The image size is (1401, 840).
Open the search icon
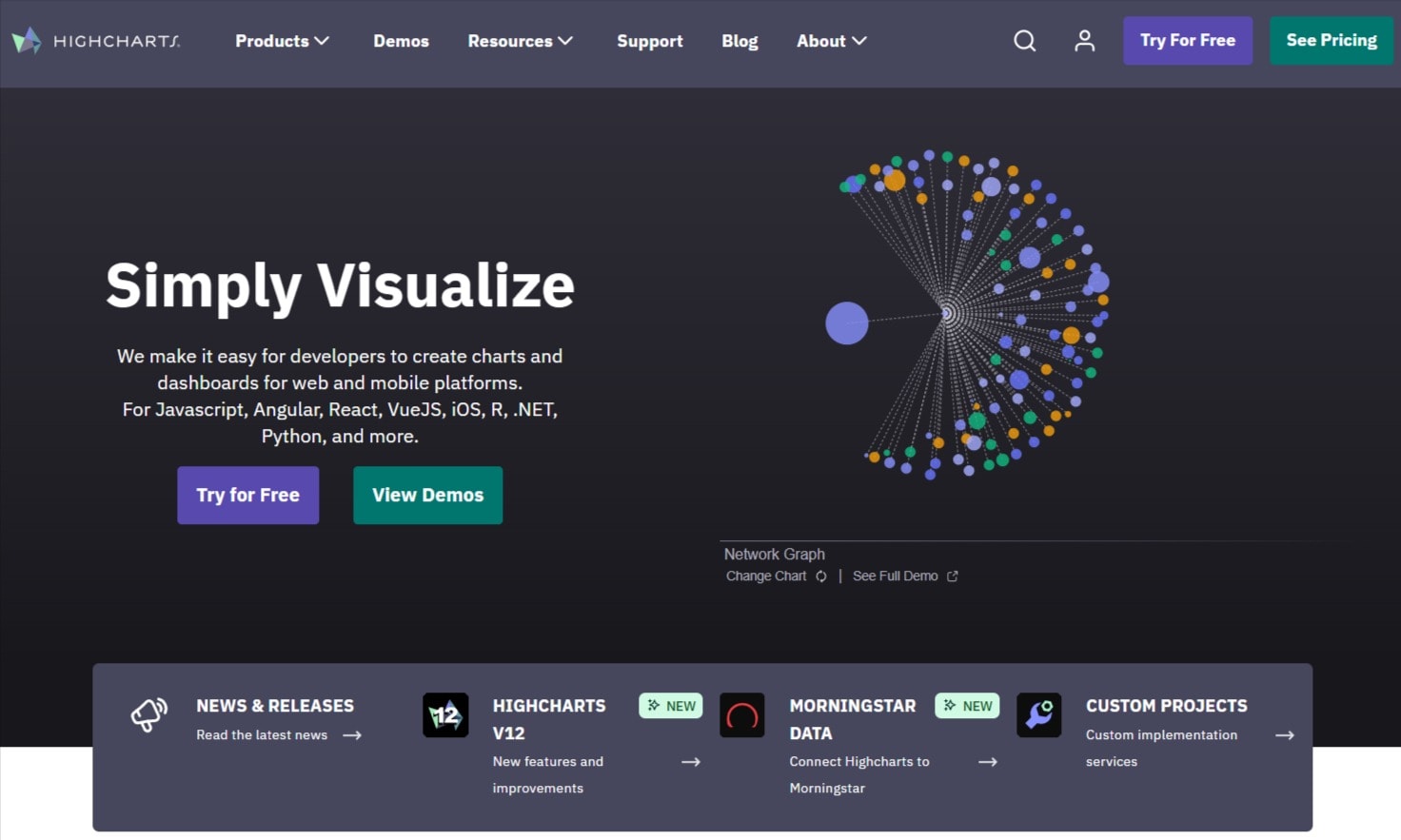coord(1024,41)
